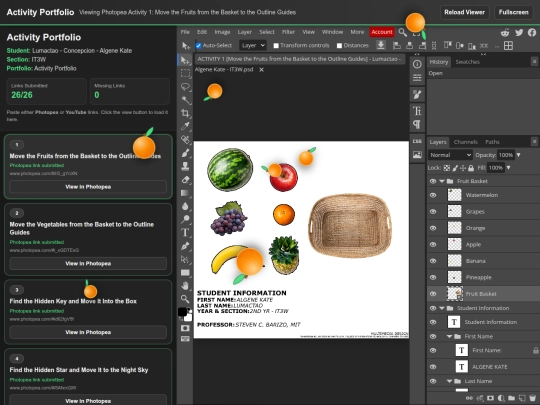Select the Type tool in toolbar
The height and width of the screenshot is (405, 540).
[185, 232]
